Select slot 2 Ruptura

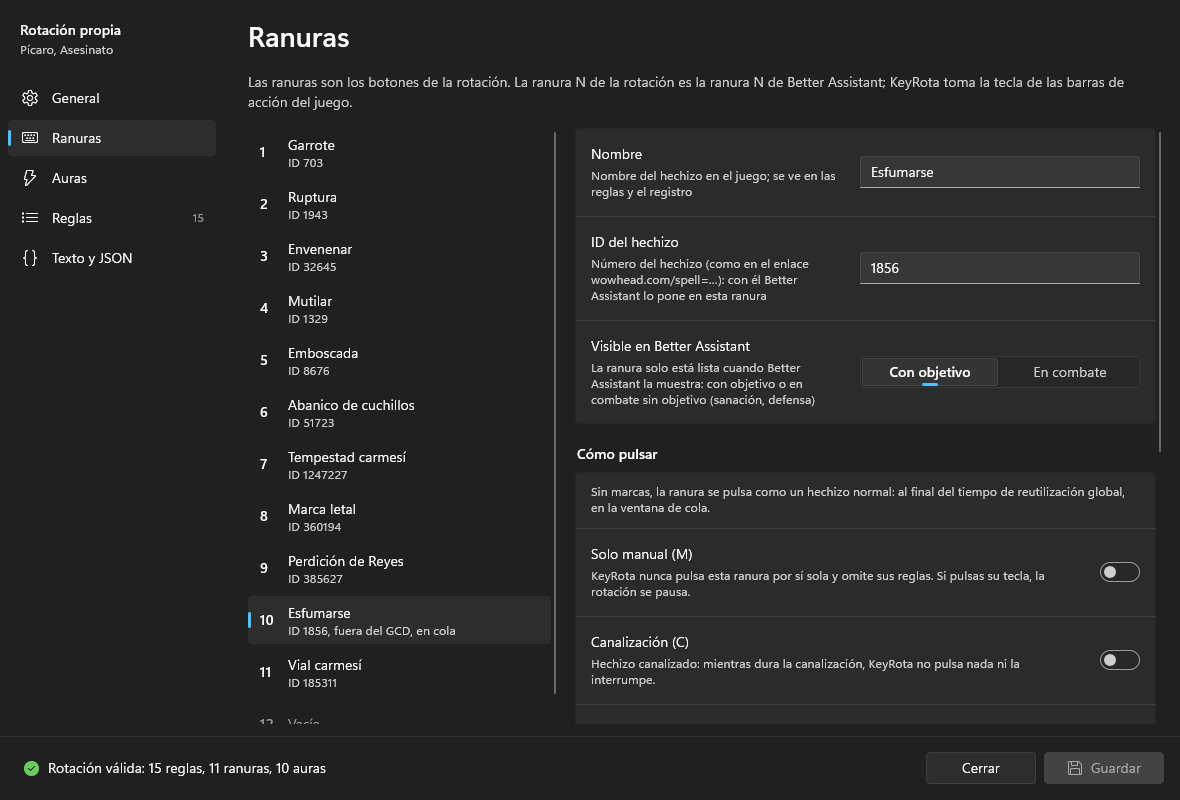400,205
